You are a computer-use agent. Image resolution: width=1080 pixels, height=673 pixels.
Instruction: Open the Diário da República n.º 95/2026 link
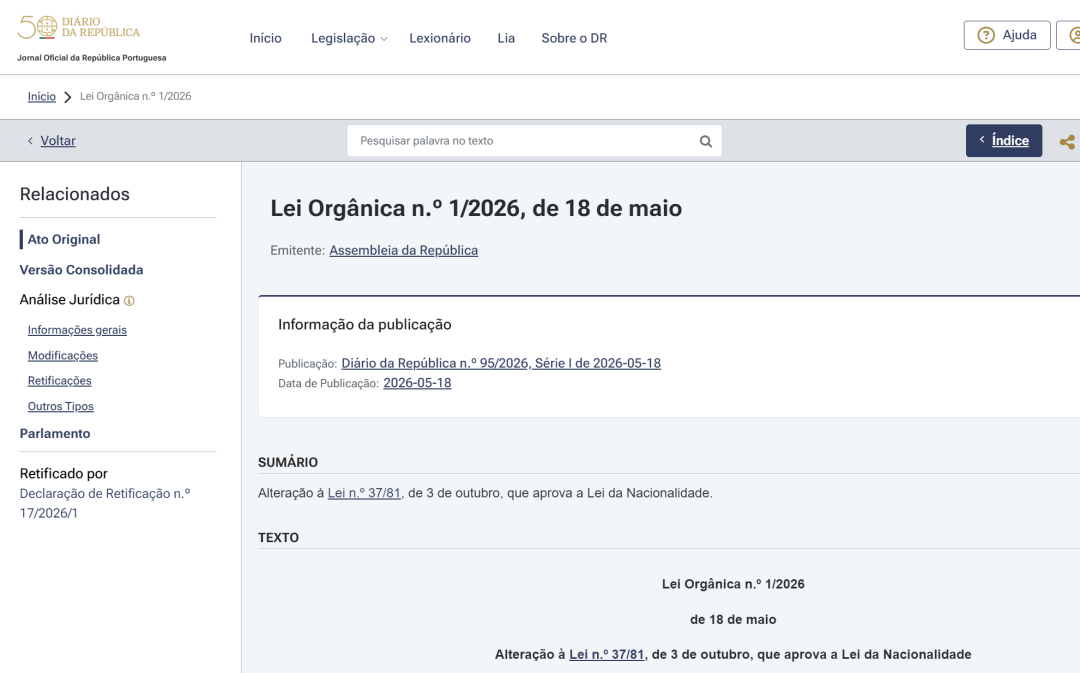click(501, 363)
